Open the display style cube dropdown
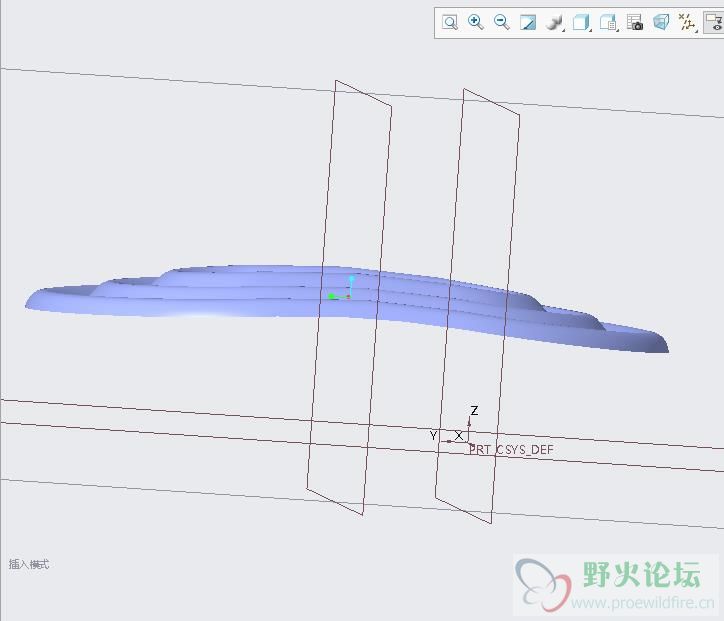This screenshot has width=724, height=621. click(x=581, y=22)
